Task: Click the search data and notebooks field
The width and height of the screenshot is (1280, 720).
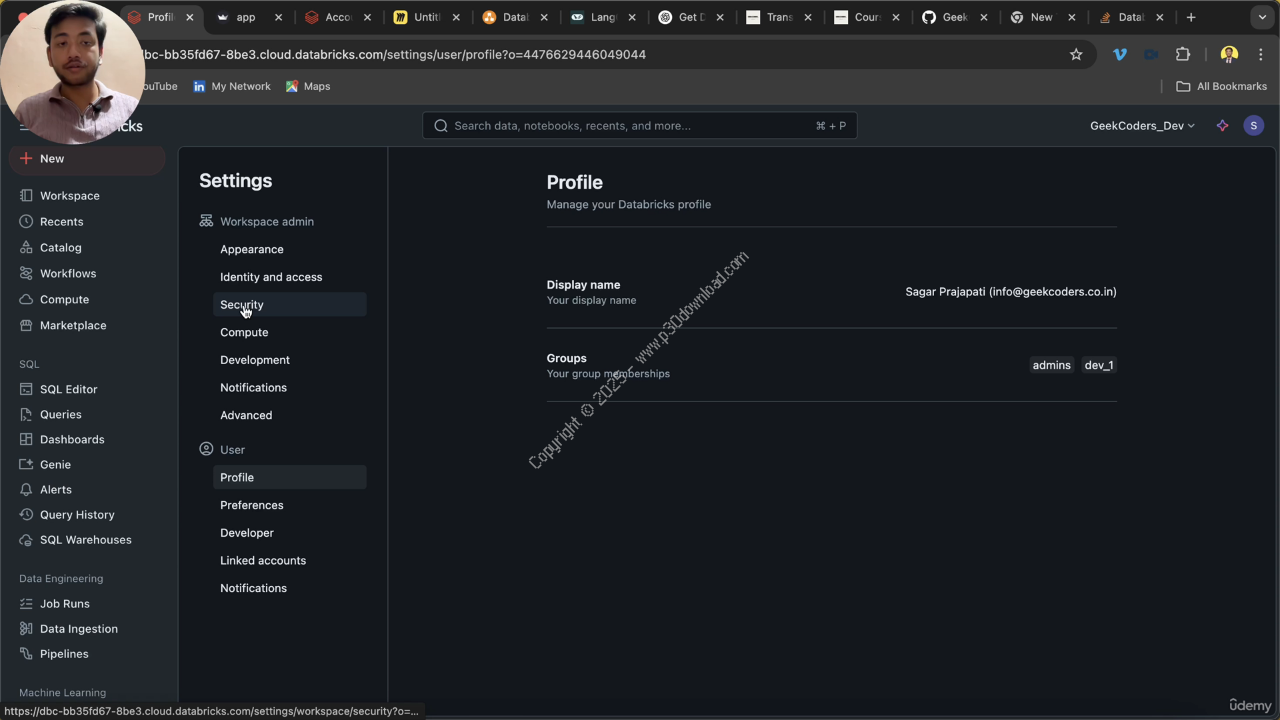Action: (x=640, y=126)
